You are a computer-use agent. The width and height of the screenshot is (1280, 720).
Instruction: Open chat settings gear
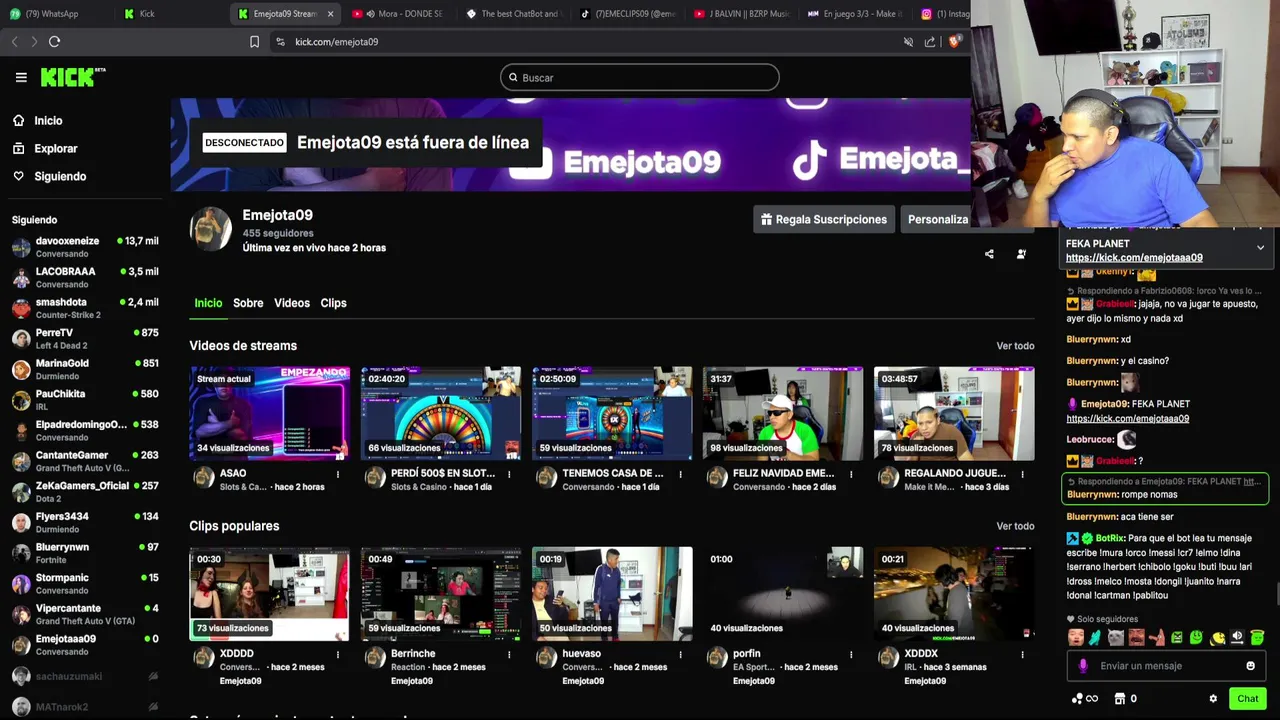coord(1213,699)
